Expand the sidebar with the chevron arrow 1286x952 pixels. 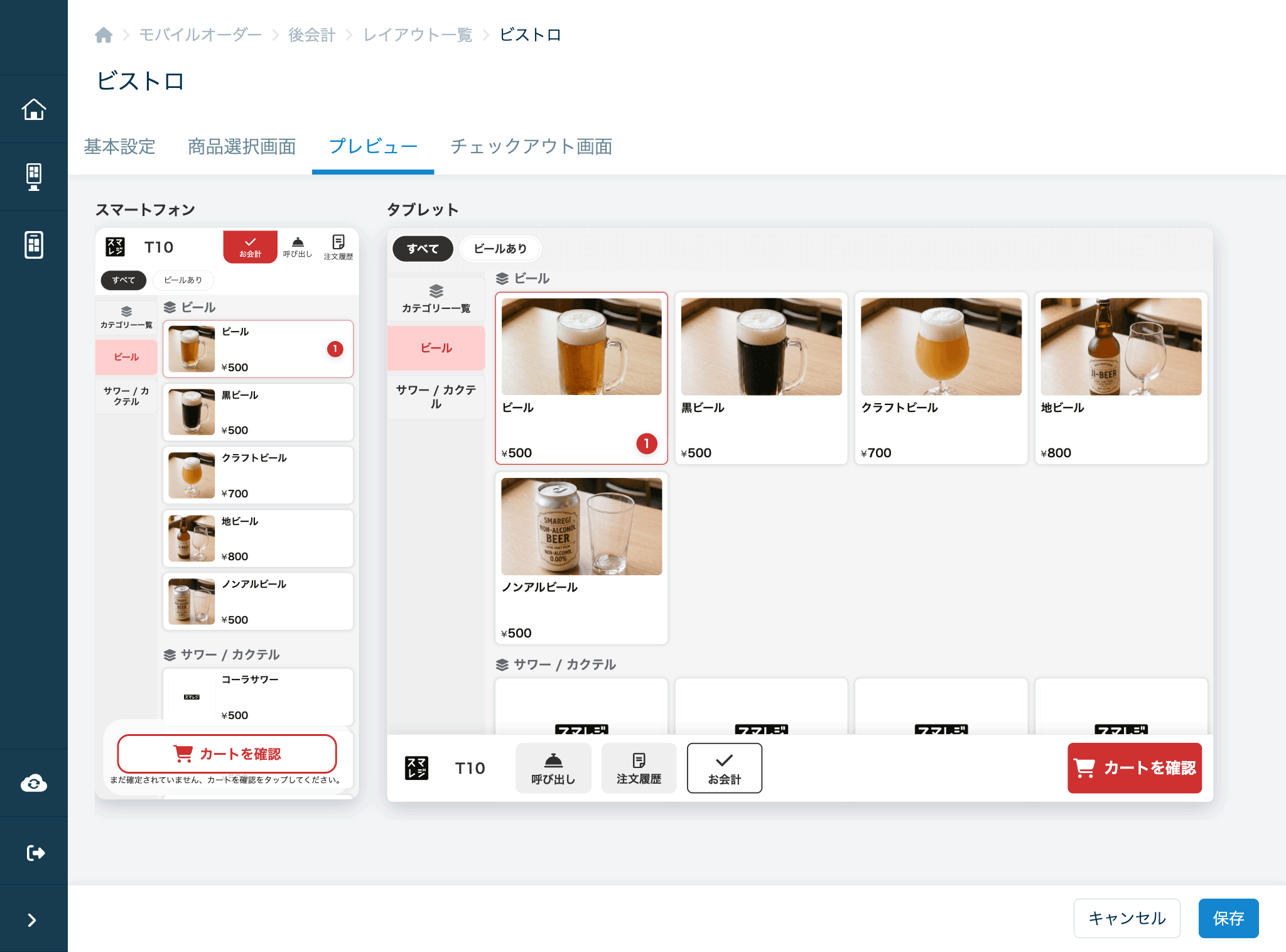(x=32, y=920)
